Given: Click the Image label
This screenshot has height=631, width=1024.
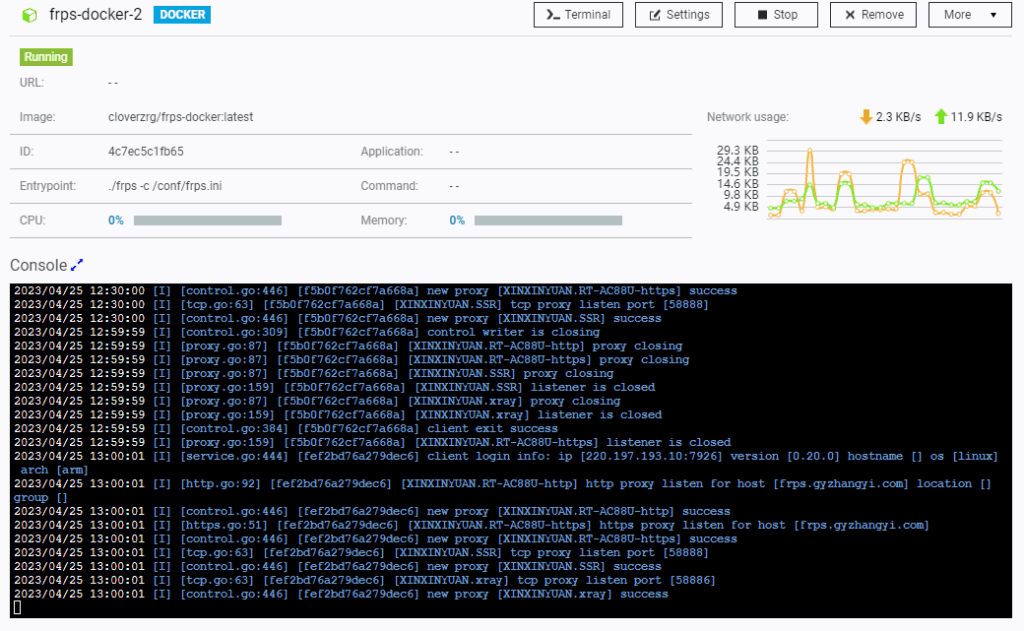Looking at the screenshot, I should pyautogui.click(x=37, y=117).
